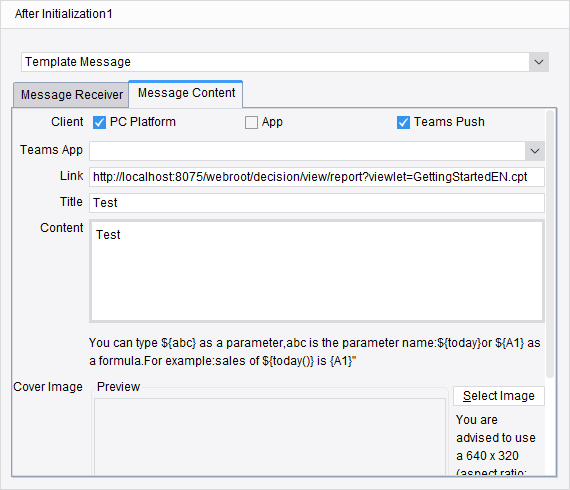Image resolution: width=570 pixels, height=490 pixels.
Task: Click the vertical scrollbar of the panel
Action: coord(550,244)
